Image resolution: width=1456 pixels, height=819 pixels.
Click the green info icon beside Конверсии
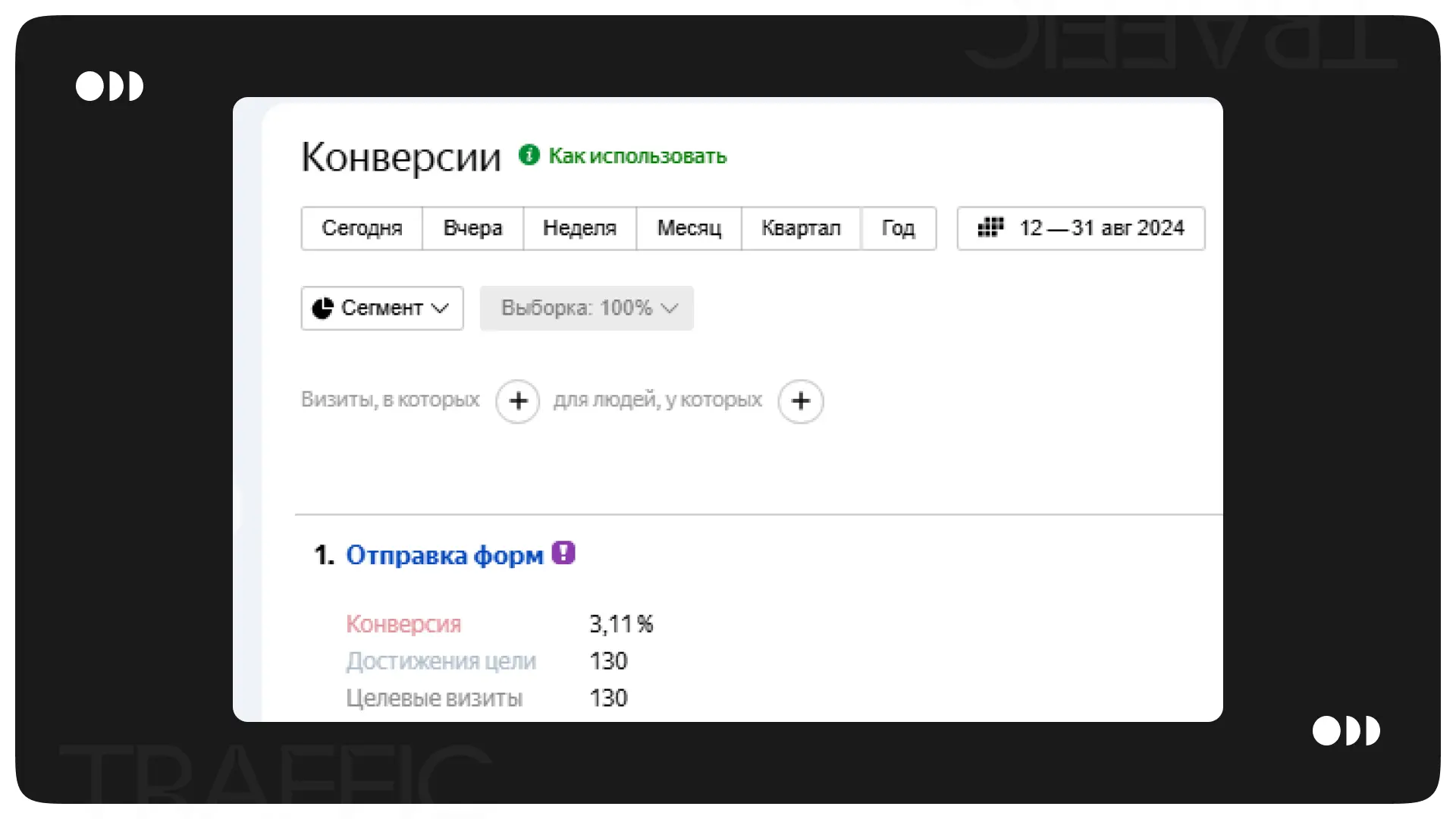529,155
